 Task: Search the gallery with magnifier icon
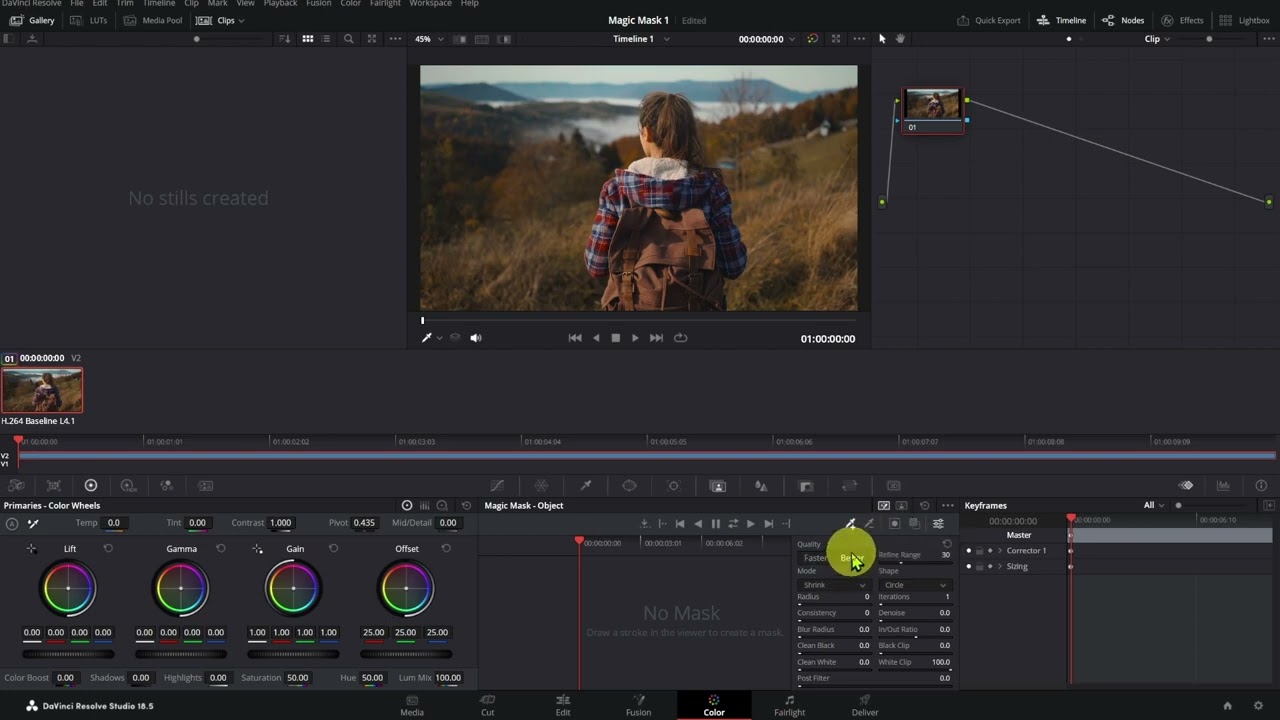coord(348,39)
